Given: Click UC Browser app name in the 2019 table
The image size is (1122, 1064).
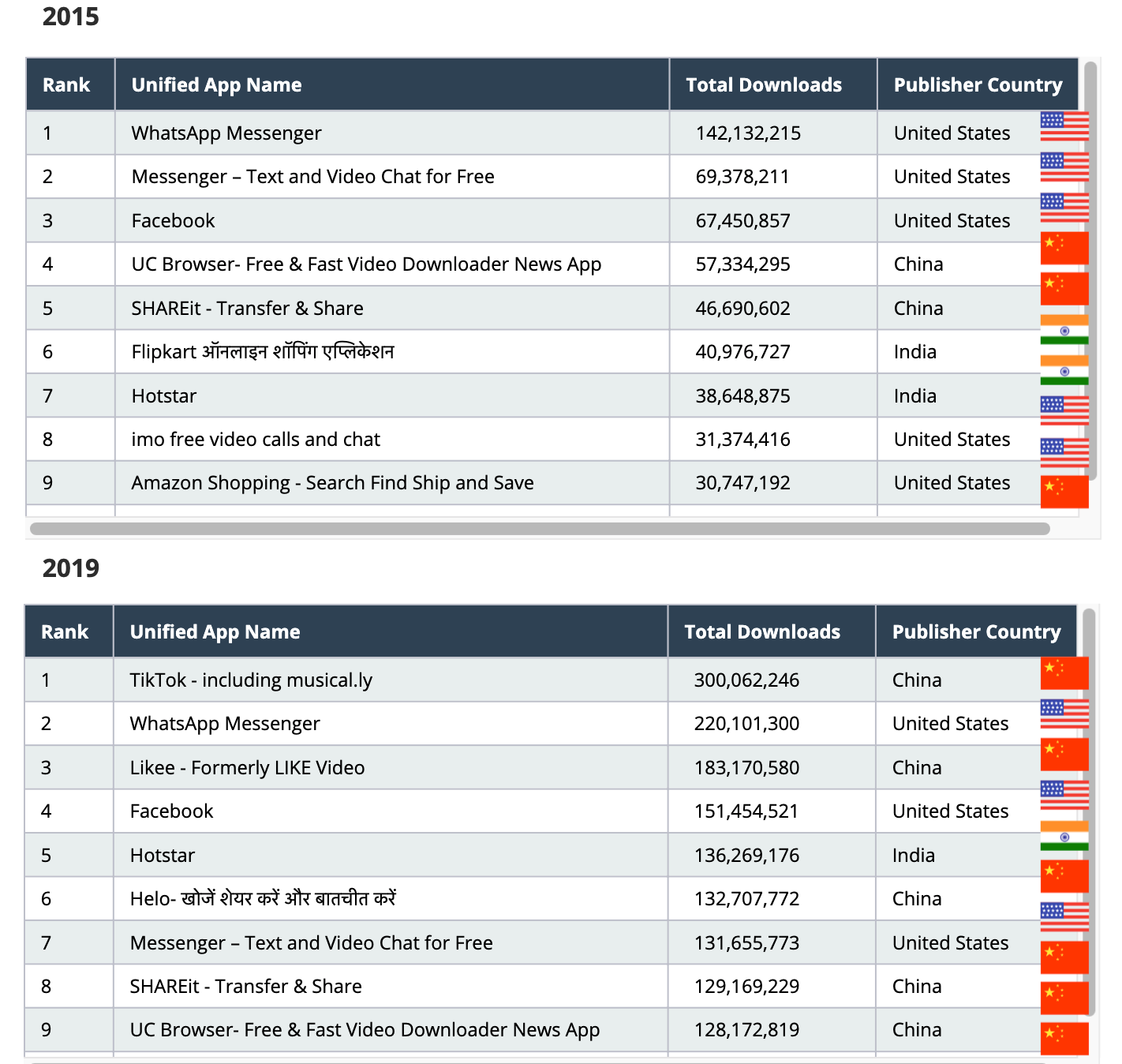Looking at the screenshot, I should click(365, 1030).
